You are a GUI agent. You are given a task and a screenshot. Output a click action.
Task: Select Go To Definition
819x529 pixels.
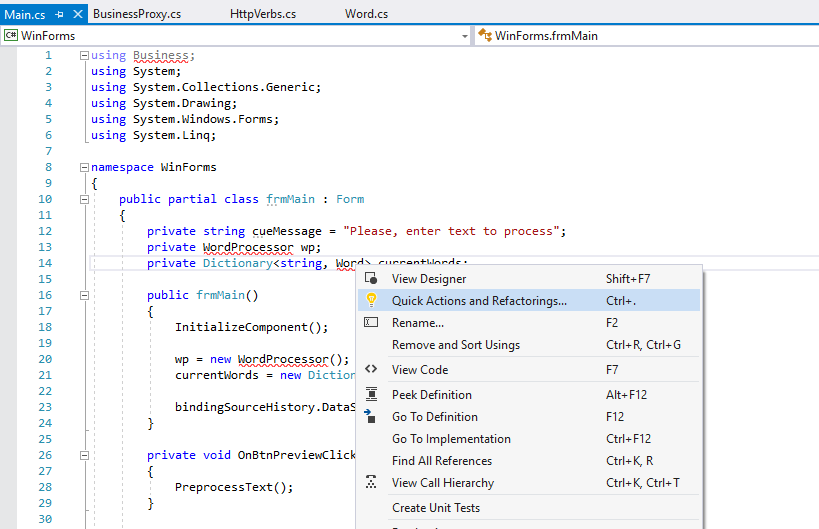point(529,416)
